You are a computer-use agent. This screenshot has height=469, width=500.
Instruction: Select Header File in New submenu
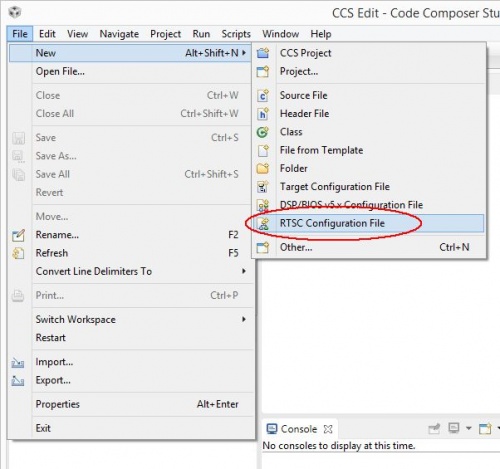coord(369,114)
